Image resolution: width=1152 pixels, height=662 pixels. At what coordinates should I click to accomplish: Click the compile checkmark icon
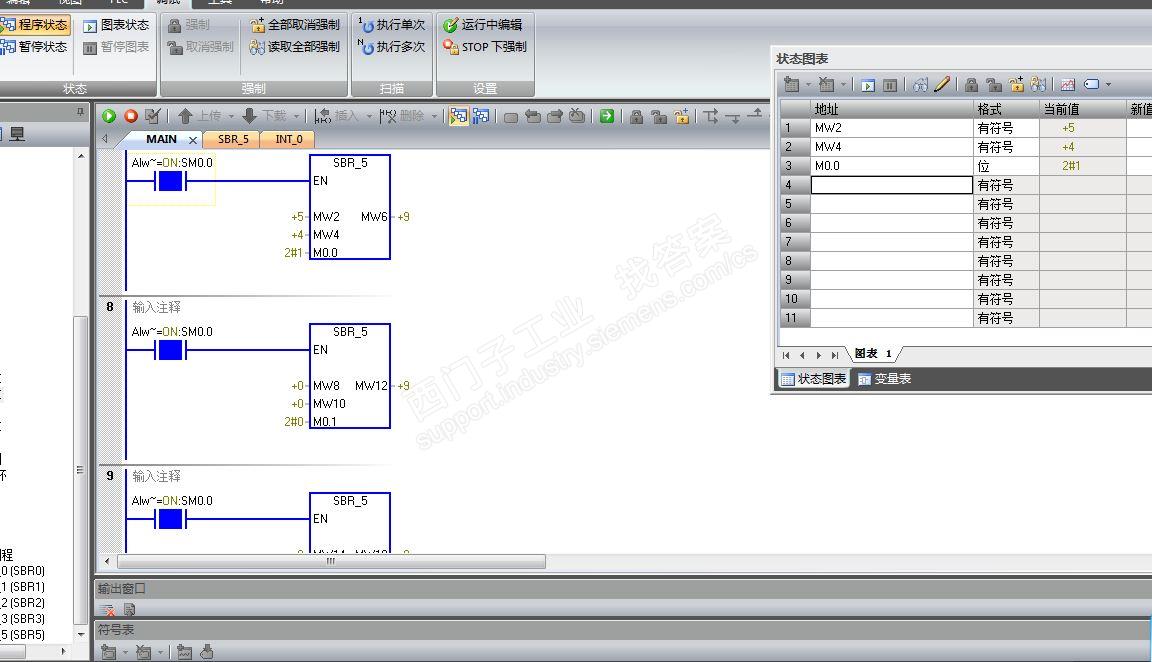[153, 116]
